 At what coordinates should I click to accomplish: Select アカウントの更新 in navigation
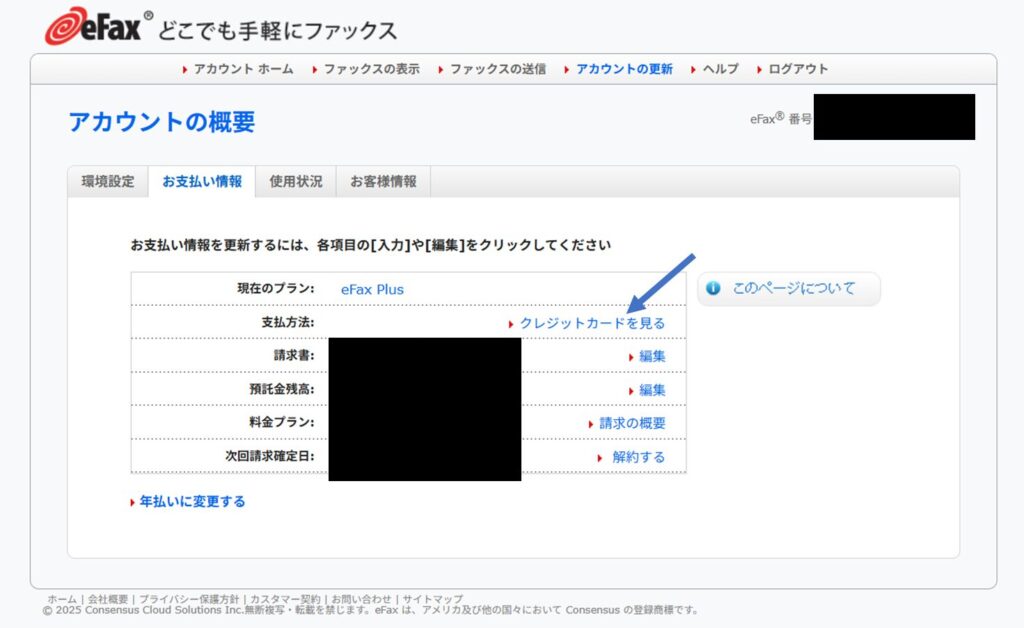click(624, 69)
